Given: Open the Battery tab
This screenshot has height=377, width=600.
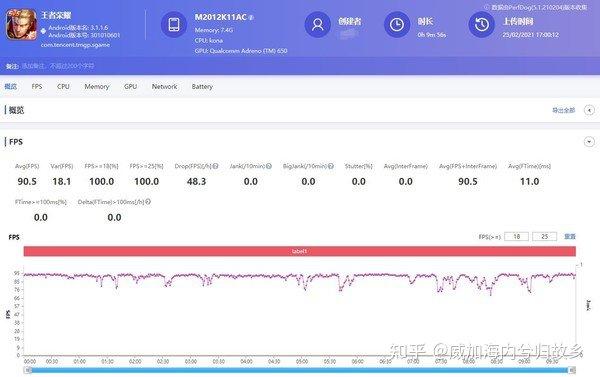Looking at the screenshot, I should click(202, 86).
